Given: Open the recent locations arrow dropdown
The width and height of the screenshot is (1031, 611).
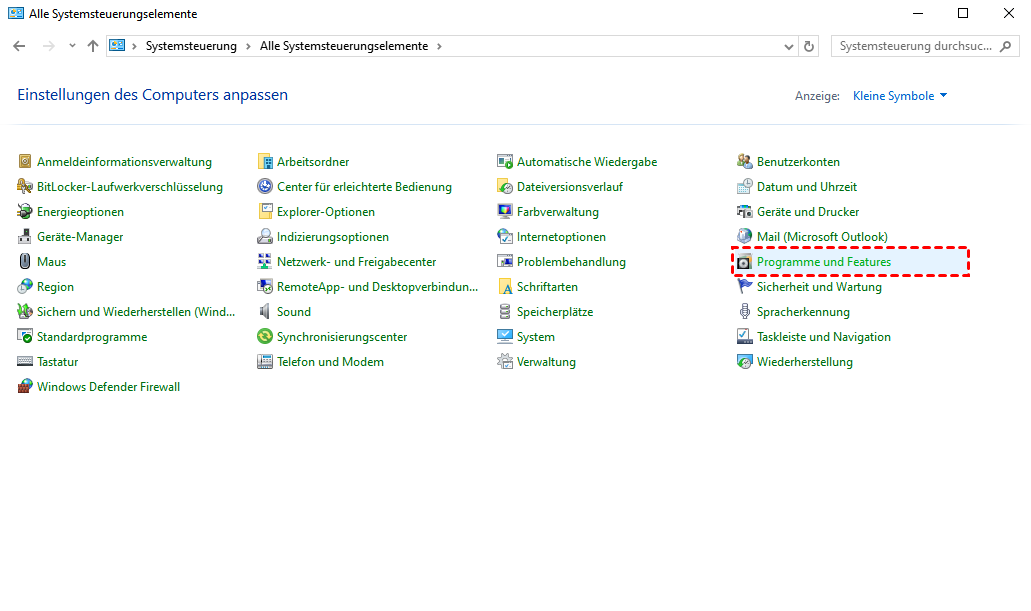Looking at the screenshot, I should [72, 46].
